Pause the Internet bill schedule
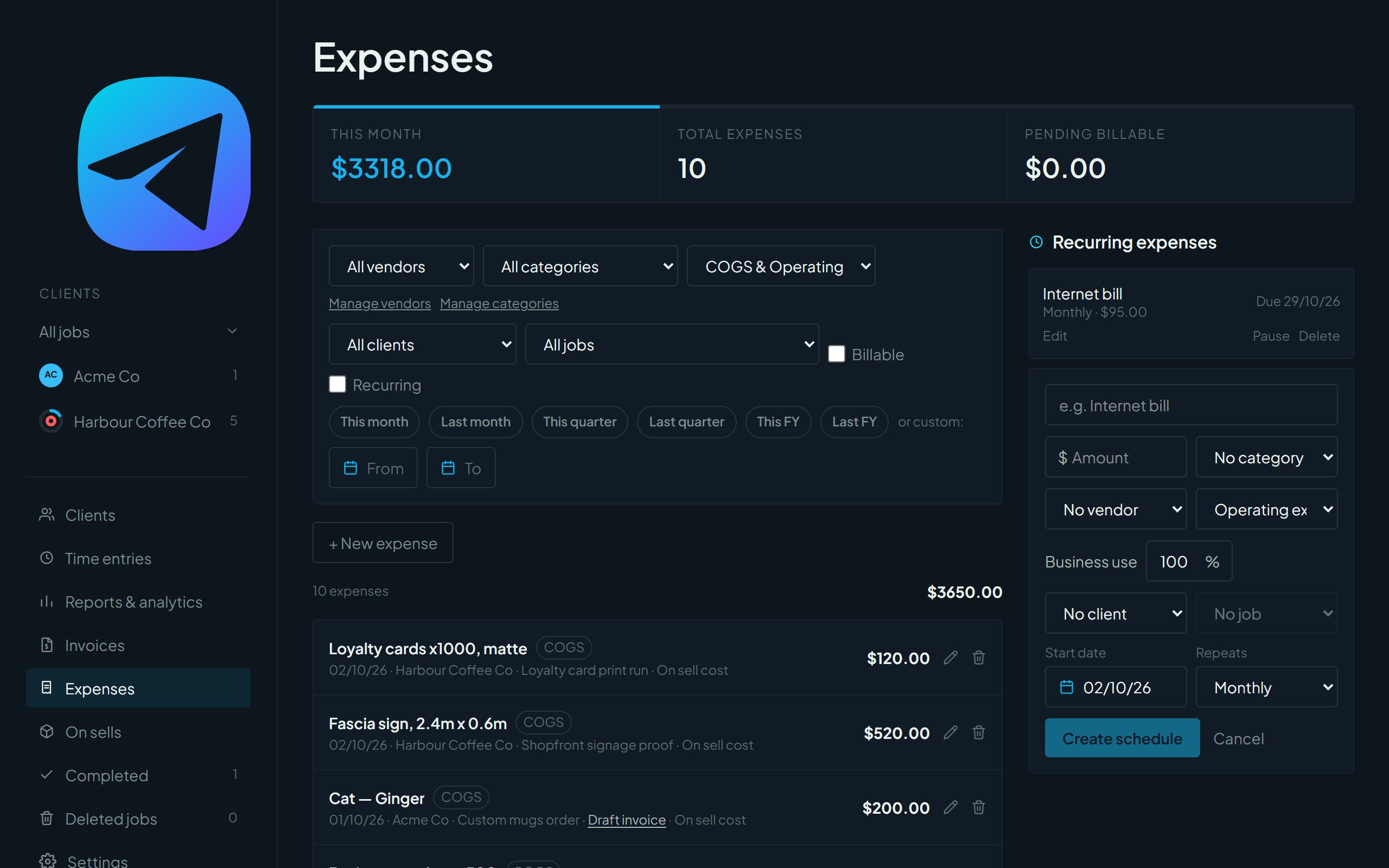The width and height of the screenshot is (1389, 868). point(1271,336)
